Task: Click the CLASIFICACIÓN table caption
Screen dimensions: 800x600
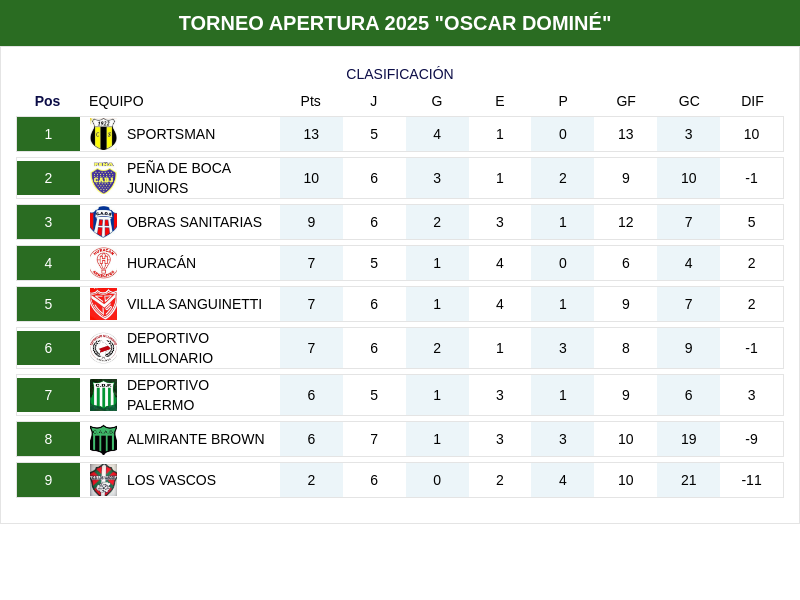Action: point(400,74)
